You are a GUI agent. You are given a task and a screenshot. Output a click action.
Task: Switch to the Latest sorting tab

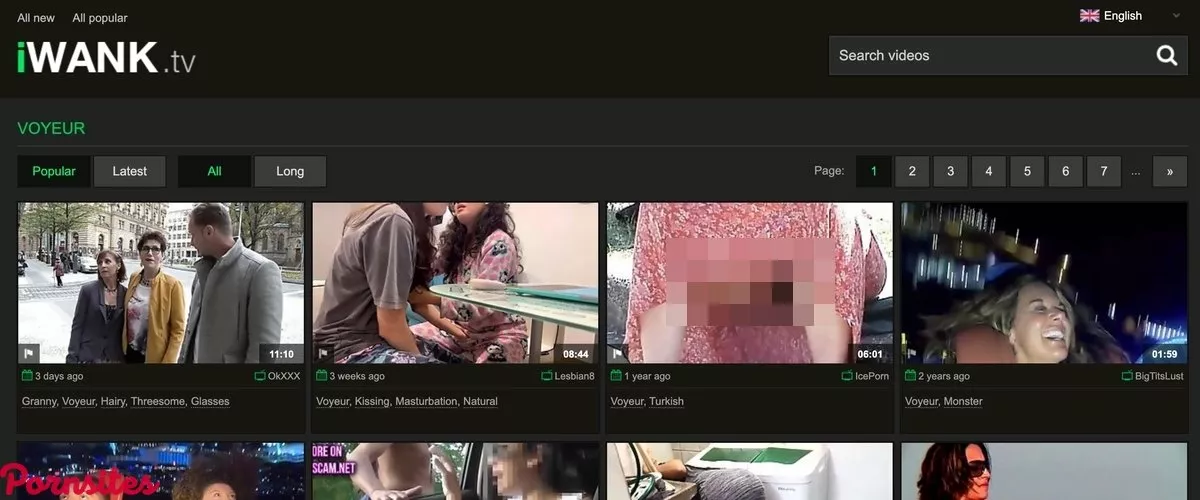pyautogui.click(x=130, y=171)
